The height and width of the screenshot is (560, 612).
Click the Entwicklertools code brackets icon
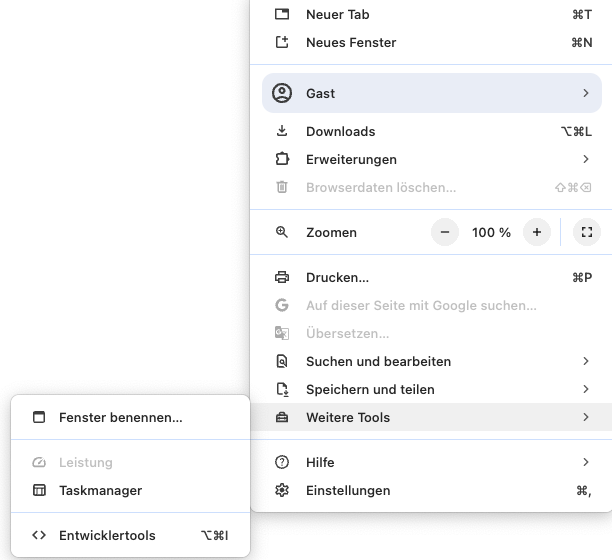(x=39, y=535)
